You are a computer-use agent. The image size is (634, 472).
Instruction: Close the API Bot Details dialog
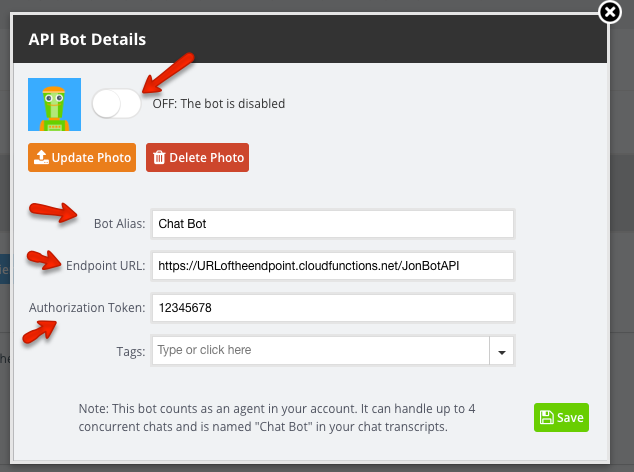pos(610,12)
